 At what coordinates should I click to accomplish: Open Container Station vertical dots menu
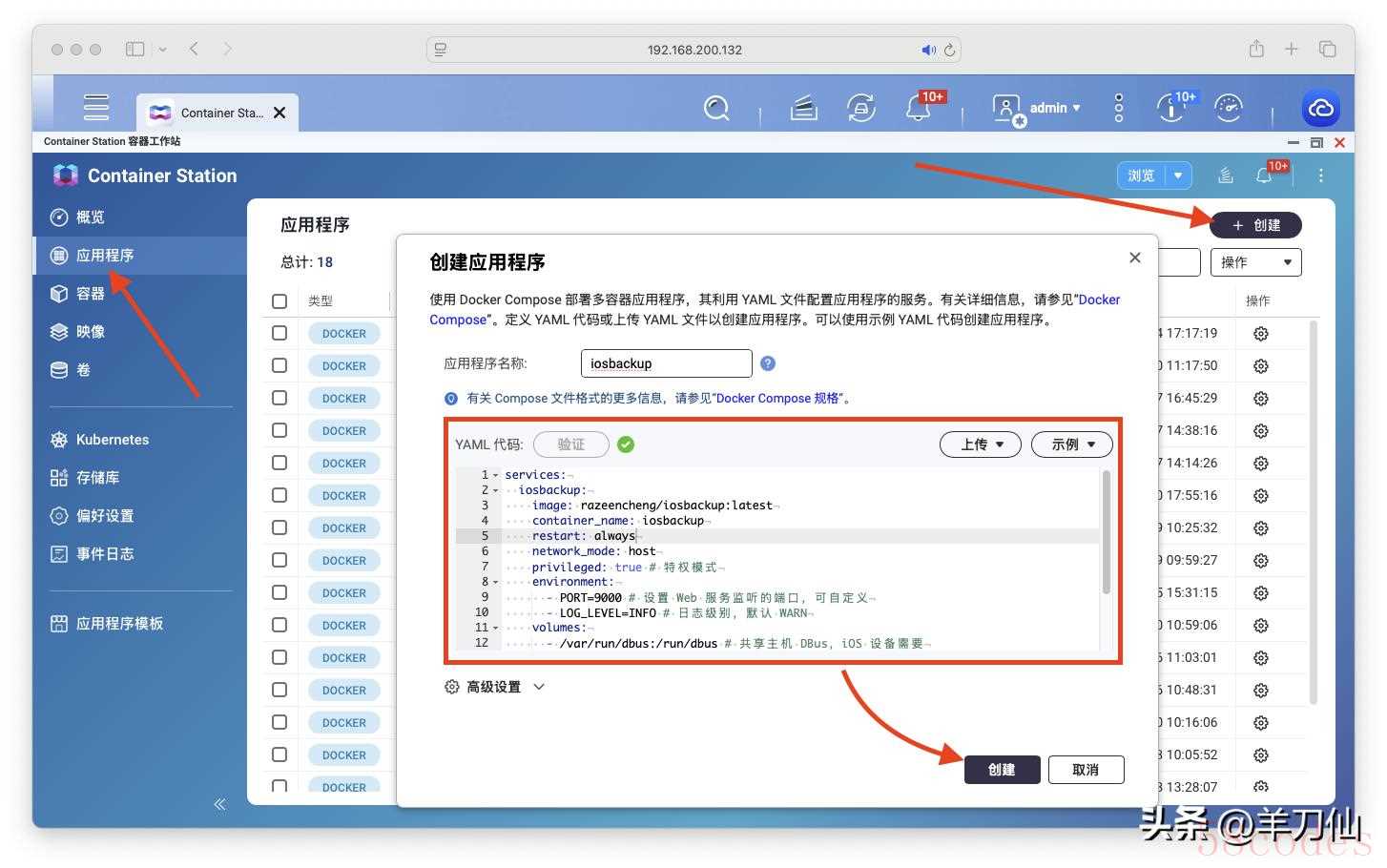tap(1321, 176)
